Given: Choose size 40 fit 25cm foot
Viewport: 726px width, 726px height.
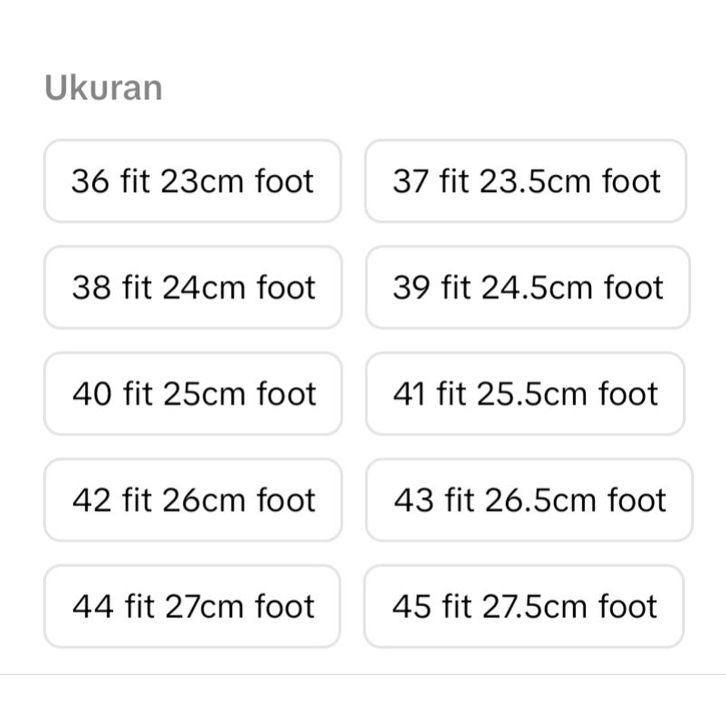Looking at the screenshot, I should click(x=193, y=393).
